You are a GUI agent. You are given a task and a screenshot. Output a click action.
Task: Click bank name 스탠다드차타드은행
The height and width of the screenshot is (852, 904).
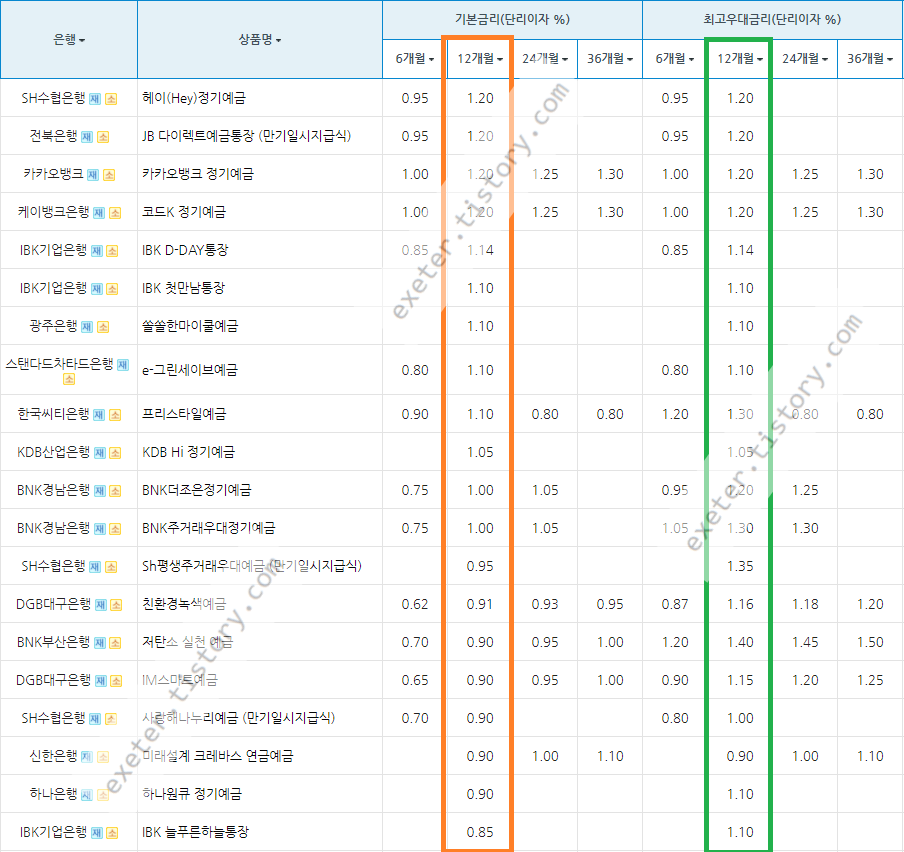[59, 364]
